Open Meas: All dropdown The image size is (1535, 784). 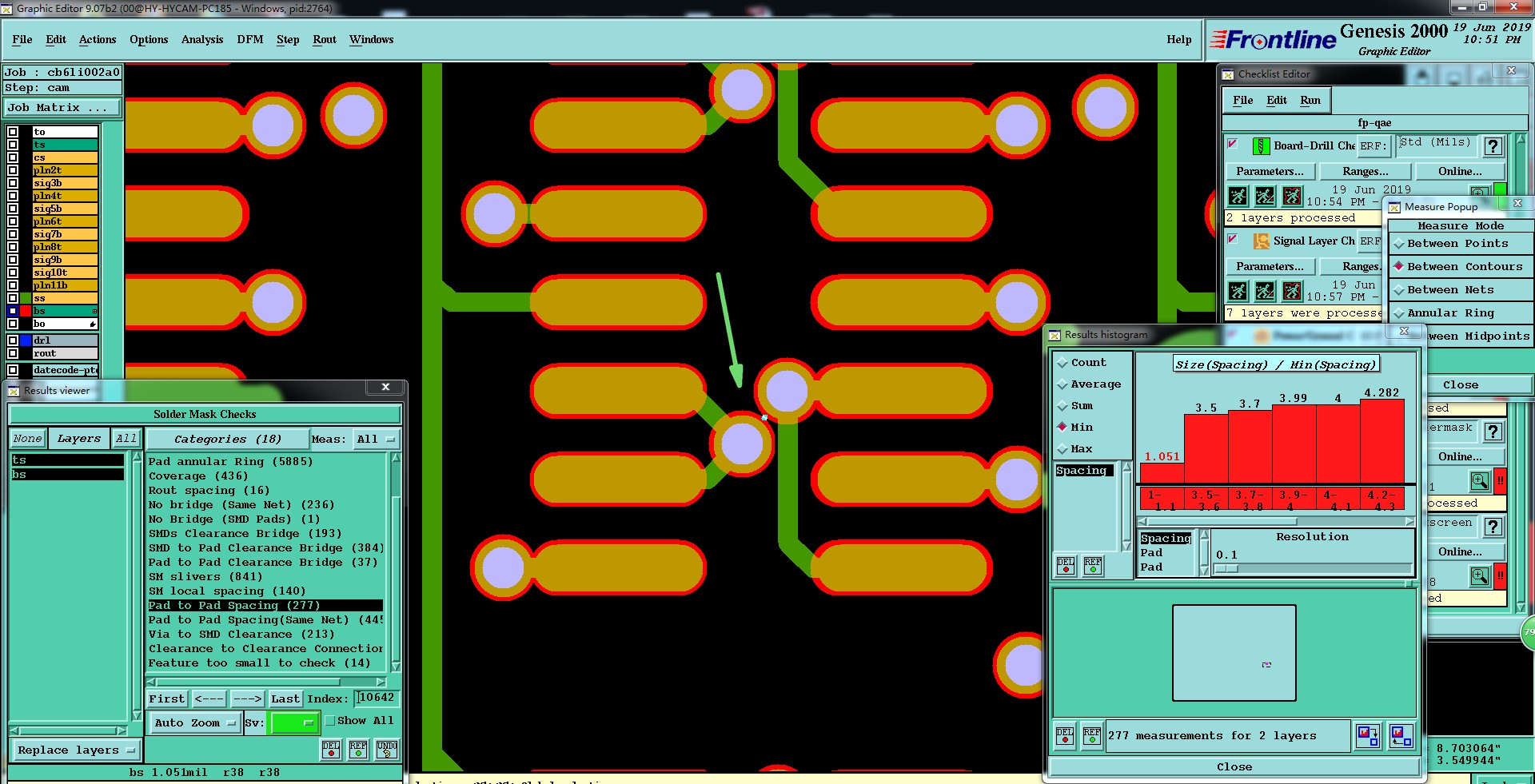pos(376,440)
